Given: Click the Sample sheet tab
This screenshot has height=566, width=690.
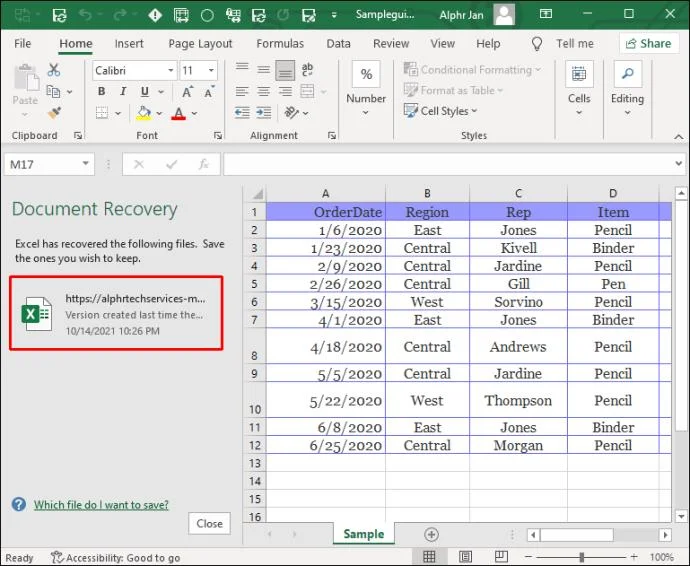Looking at the screenshot, I should click(363, 534).
